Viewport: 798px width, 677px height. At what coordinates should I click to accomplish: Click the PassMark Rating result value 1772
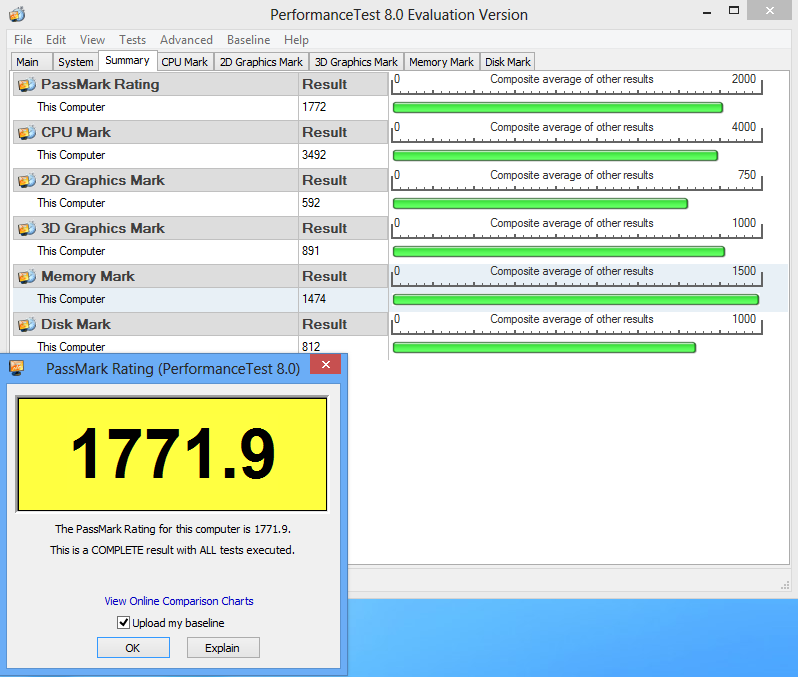[x=314, y=107]
